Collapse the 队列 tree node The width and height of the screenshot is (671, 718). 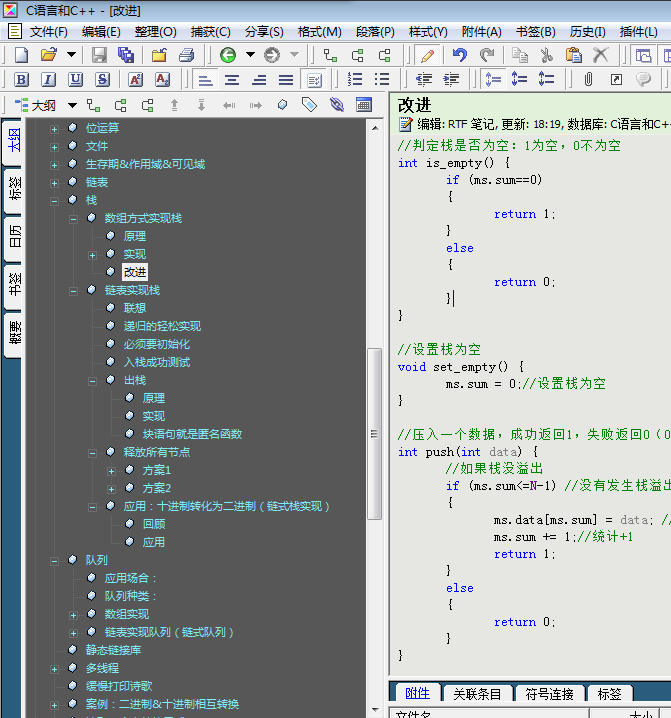click(54, 561)
